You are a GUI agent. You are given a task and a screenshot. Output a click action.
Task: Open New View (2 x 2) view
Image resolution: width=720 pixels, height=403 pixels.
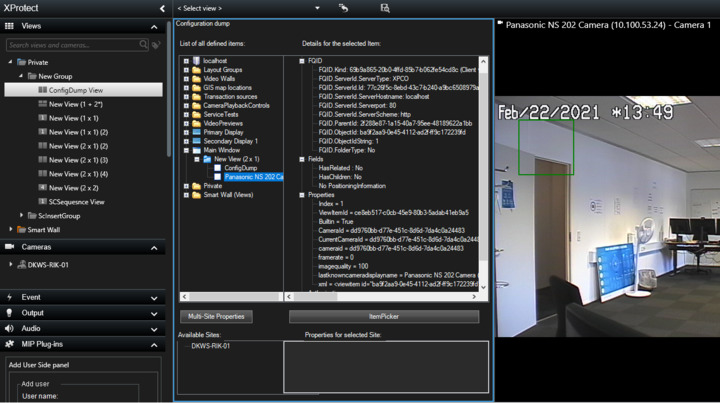pos(73,188)
